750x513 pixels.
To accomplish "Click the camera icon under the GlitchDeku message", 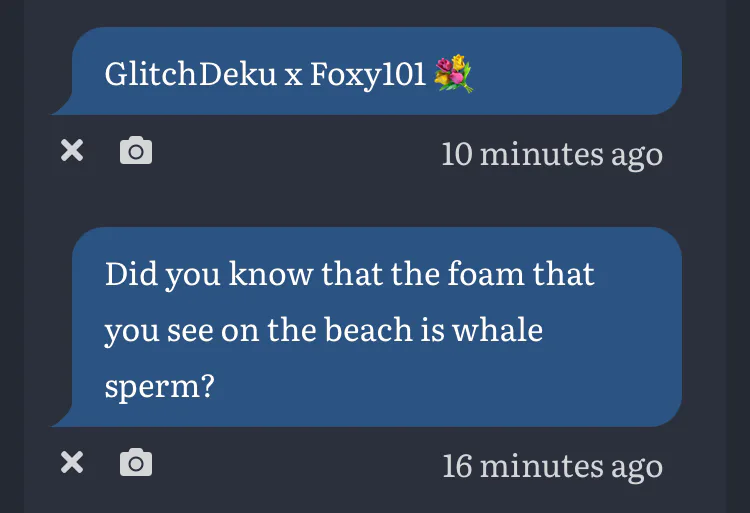I will click(x=136, y=150).
